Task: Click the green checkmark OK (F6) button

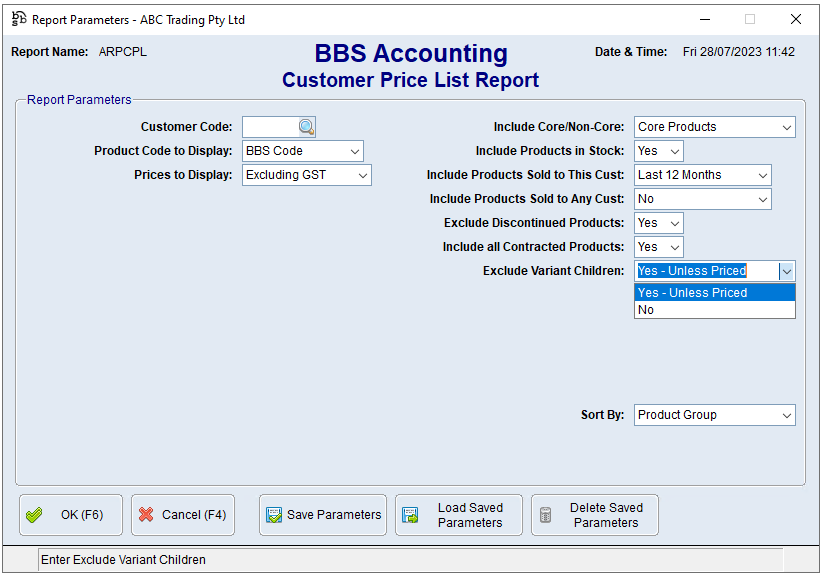Action: (70, 515)
